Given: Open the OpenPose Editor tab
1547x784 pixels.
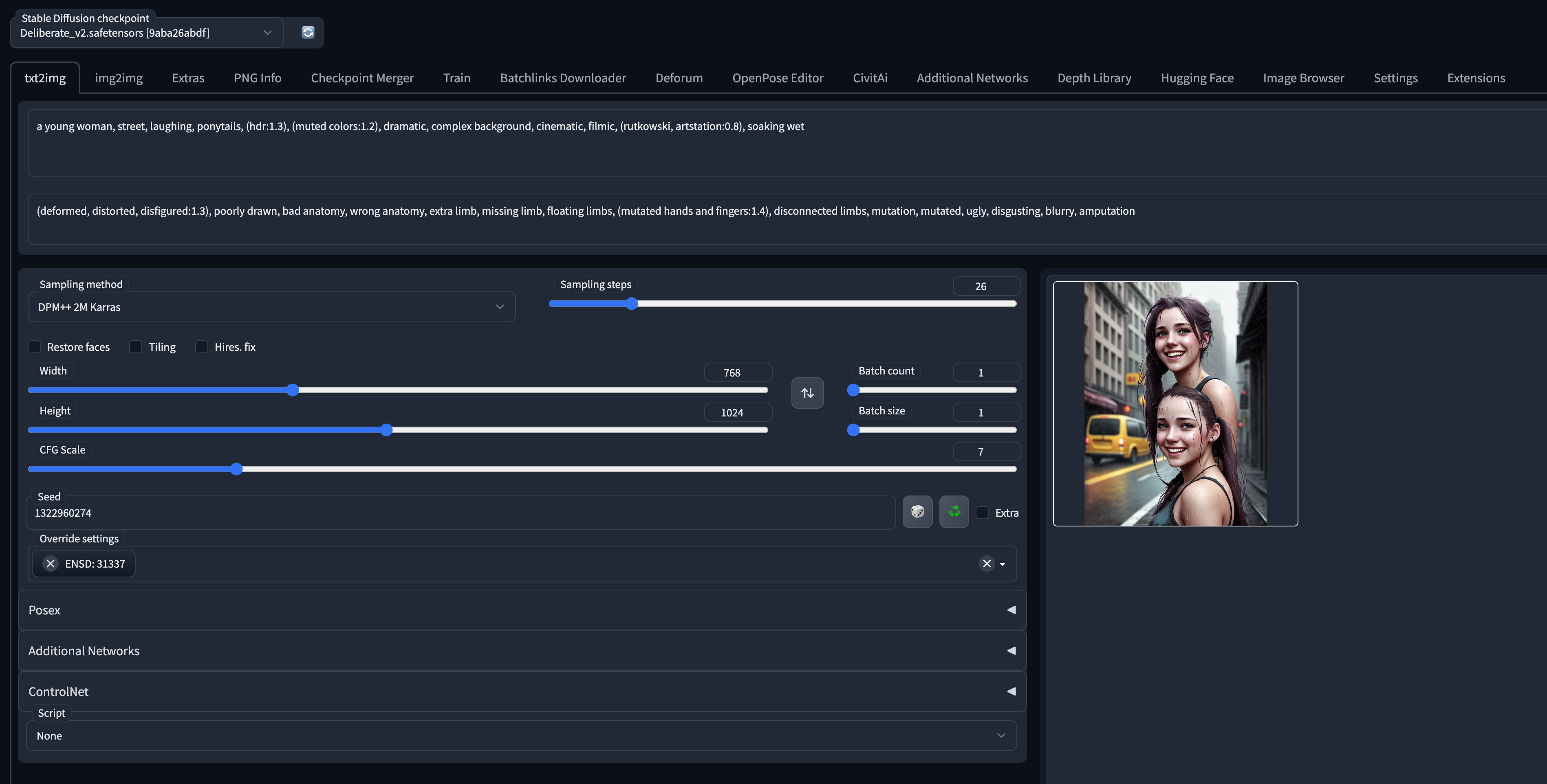Looking at the screenshot, I should point(777,78).
